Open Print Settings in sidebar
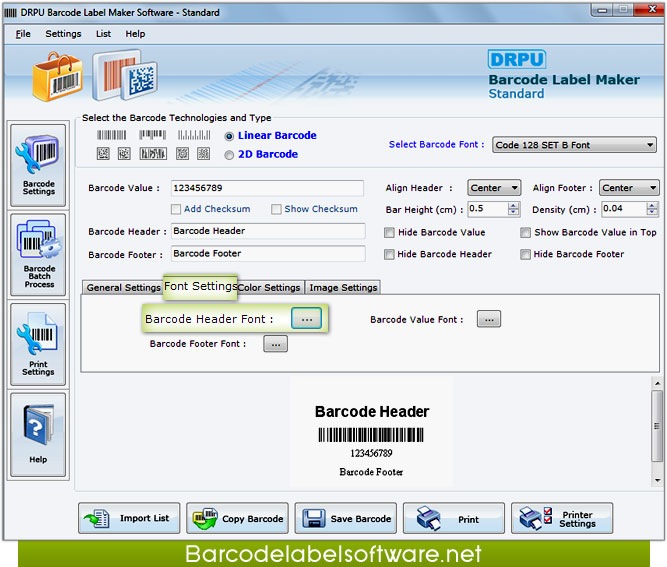The height and width of the screenshot is (567, 667). pos(38,344)
